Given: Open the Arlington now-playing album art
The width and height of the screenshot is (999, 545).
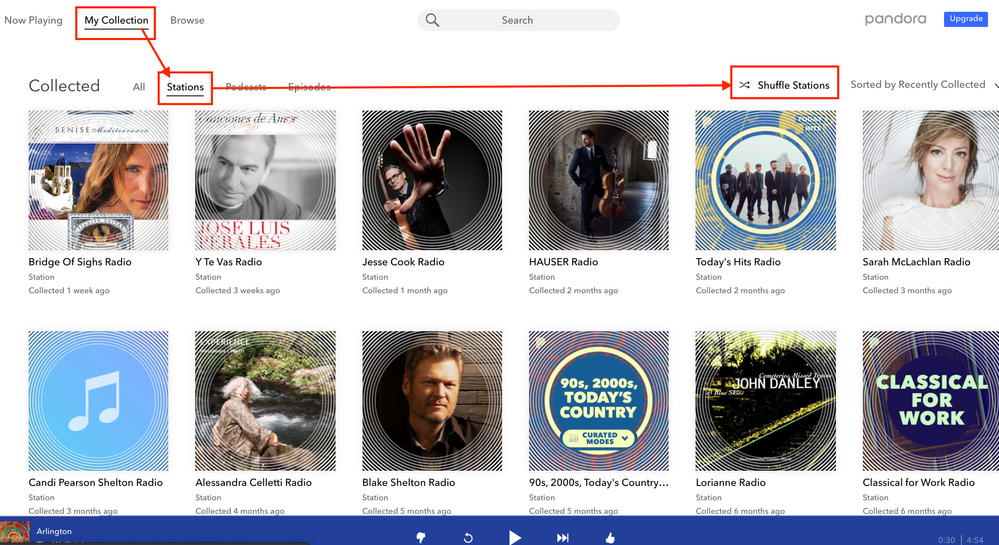Looking at the screenshot, I should pos(14,532).
